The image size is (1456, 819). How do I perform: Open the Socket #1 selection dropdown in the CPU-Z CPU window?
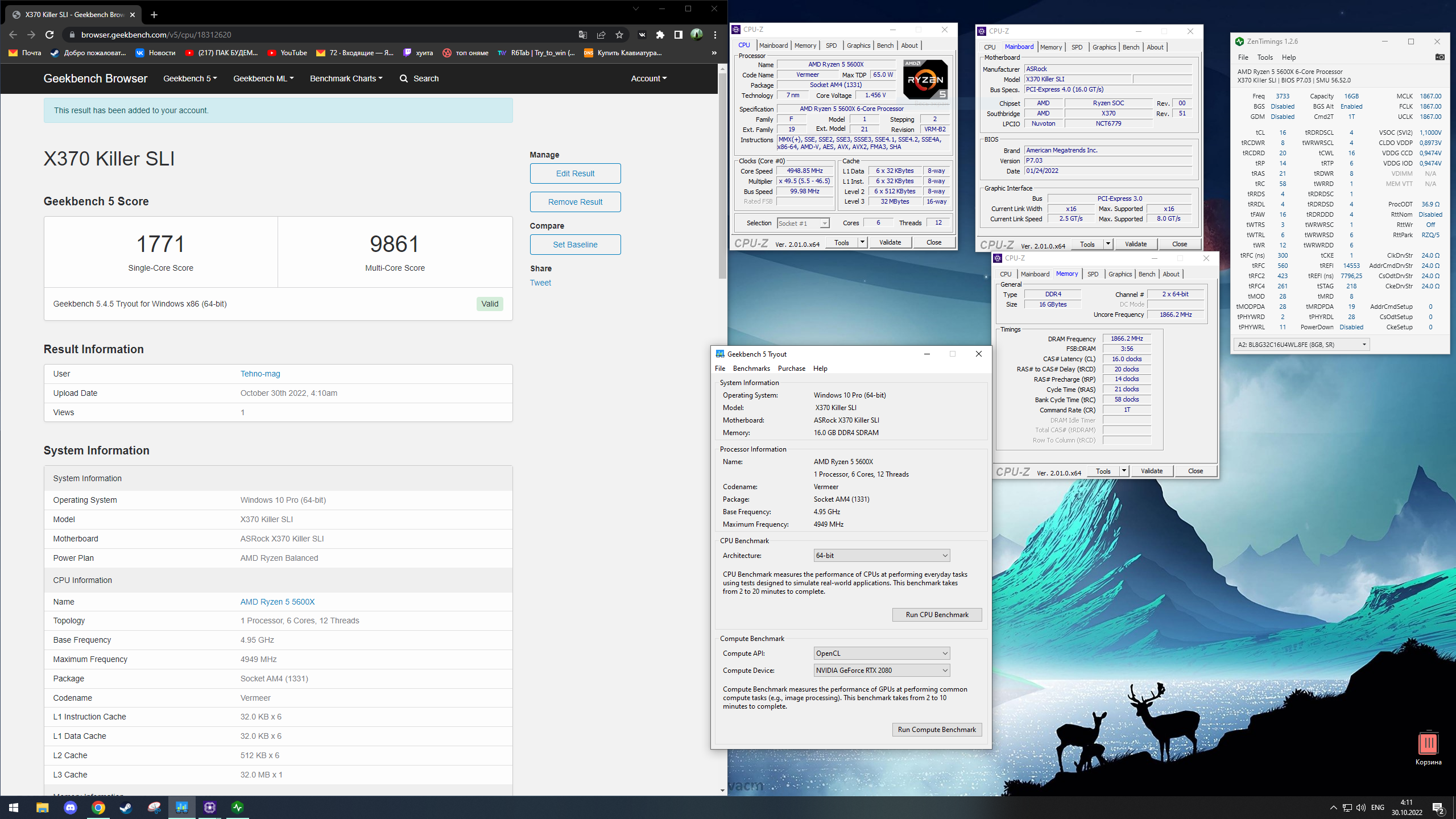[x=803, y=224]
